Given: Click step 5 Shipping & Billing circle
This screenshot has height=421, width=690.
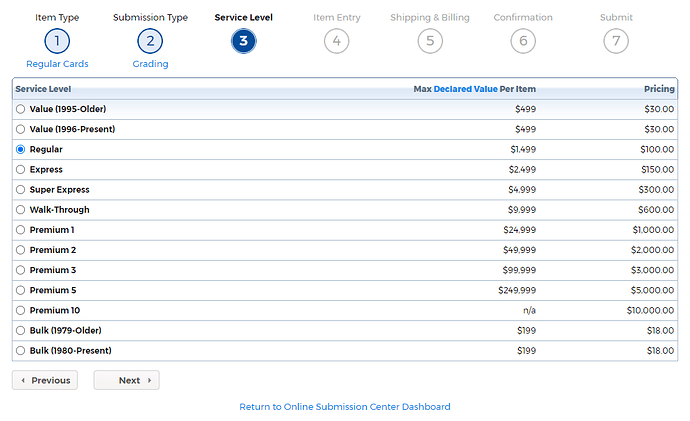Looking at the screenshot, I should pyautogui.click(x=430, y=41).
